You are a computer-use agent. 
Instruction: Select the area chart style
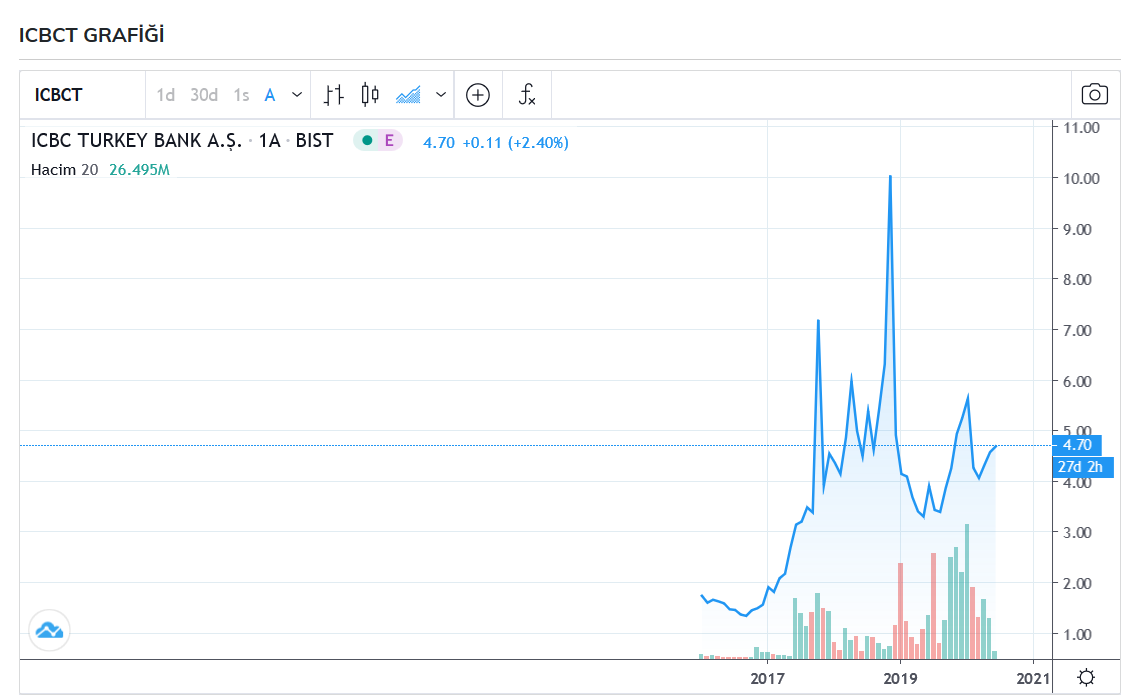(x=408, y=95)
